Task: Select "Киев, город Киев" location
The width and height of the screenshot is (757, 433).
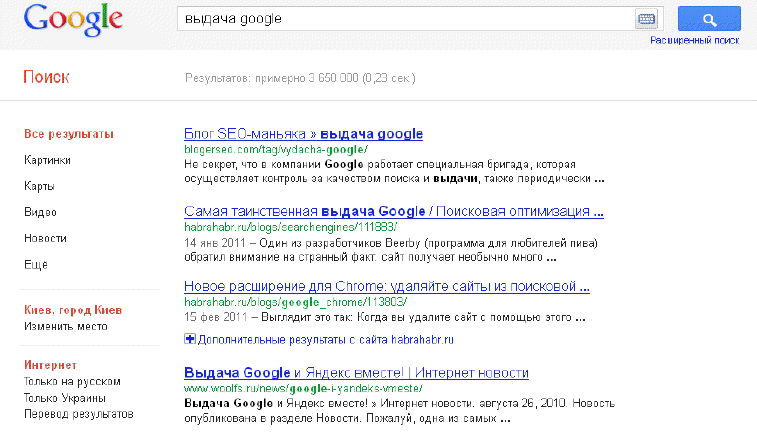Action: [73, 310]
